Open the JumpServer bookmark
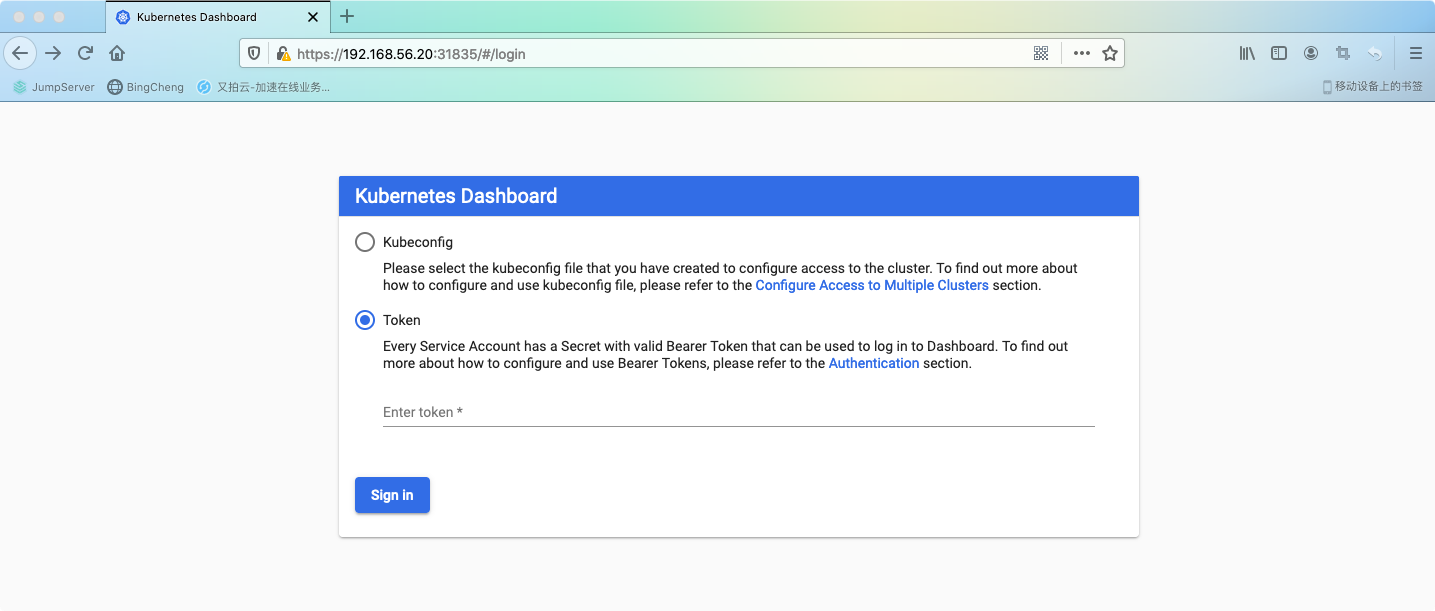 point(53,87)
